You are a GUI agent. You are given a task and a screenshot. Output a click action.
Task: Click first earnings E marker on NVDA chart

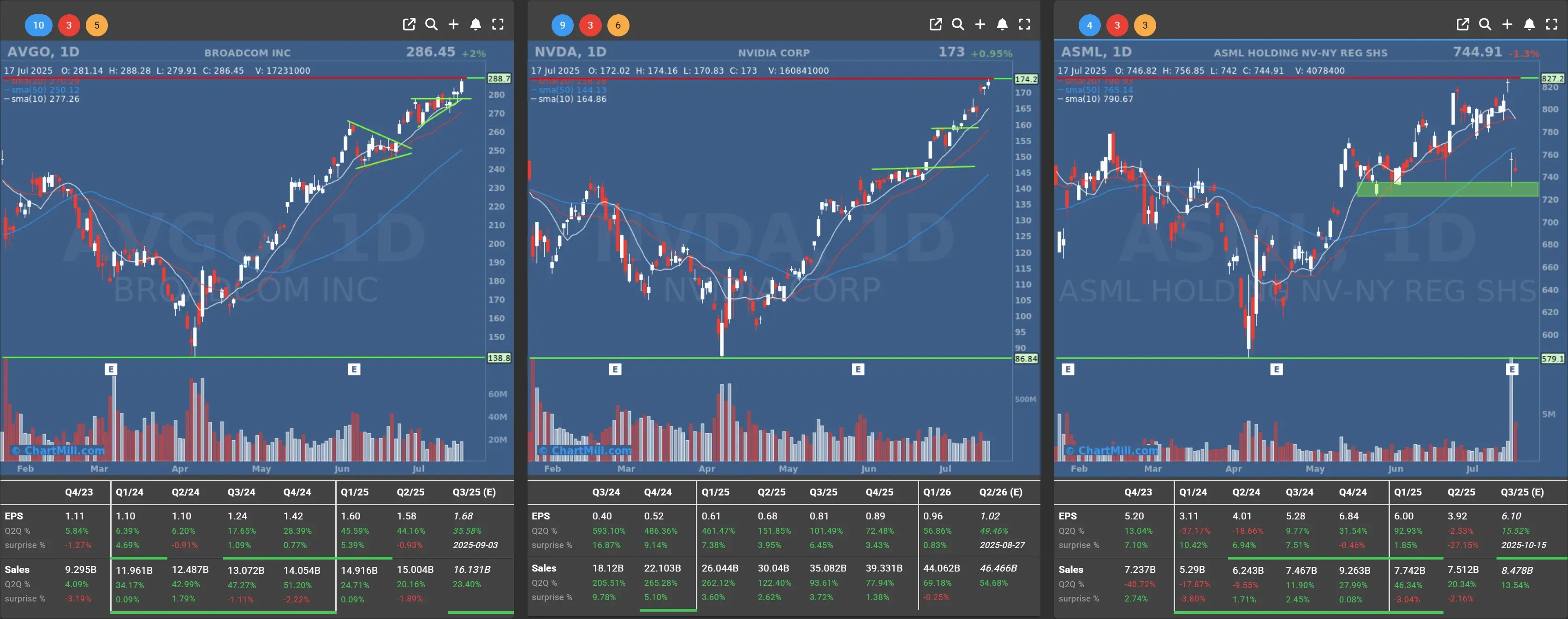point(615,369)
